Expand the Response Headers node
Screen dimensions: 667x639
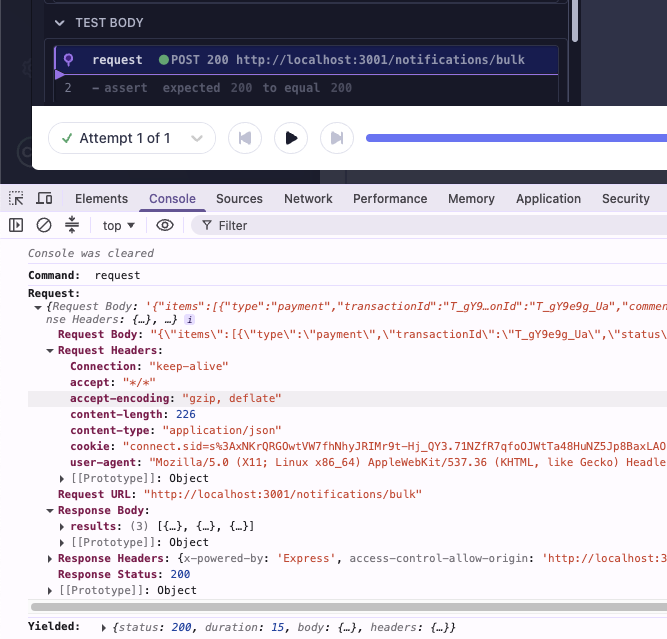click(x=50, y=559)
